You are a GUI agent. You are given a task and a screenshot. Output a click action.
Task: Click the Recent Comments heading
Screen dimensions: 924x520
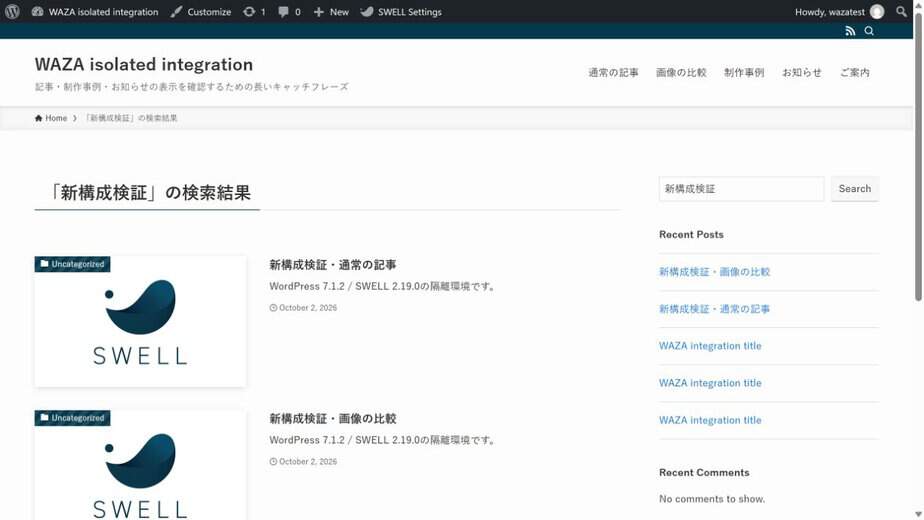(x=704, y=473)
